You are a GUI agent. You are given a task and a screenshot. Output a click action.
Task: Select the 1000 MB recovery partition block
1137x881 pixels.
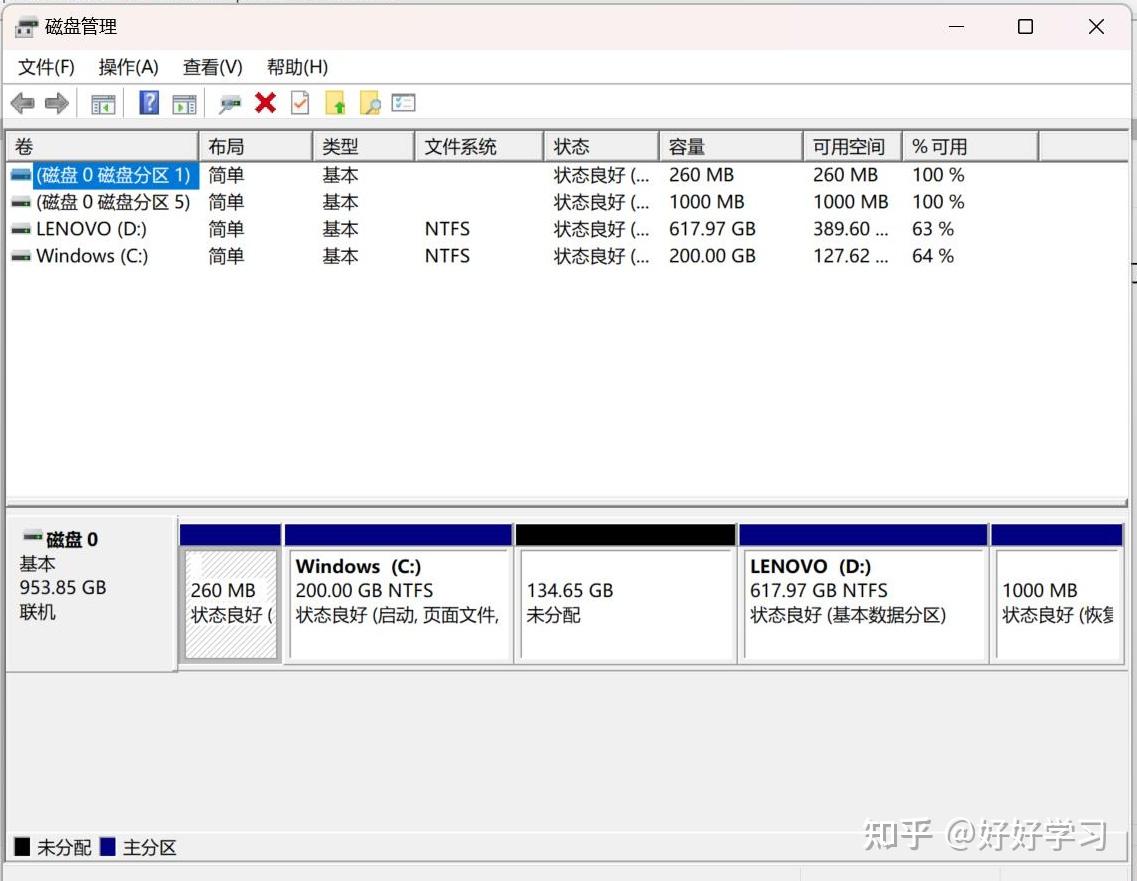pyautogui.click(x=1057, y=594)
